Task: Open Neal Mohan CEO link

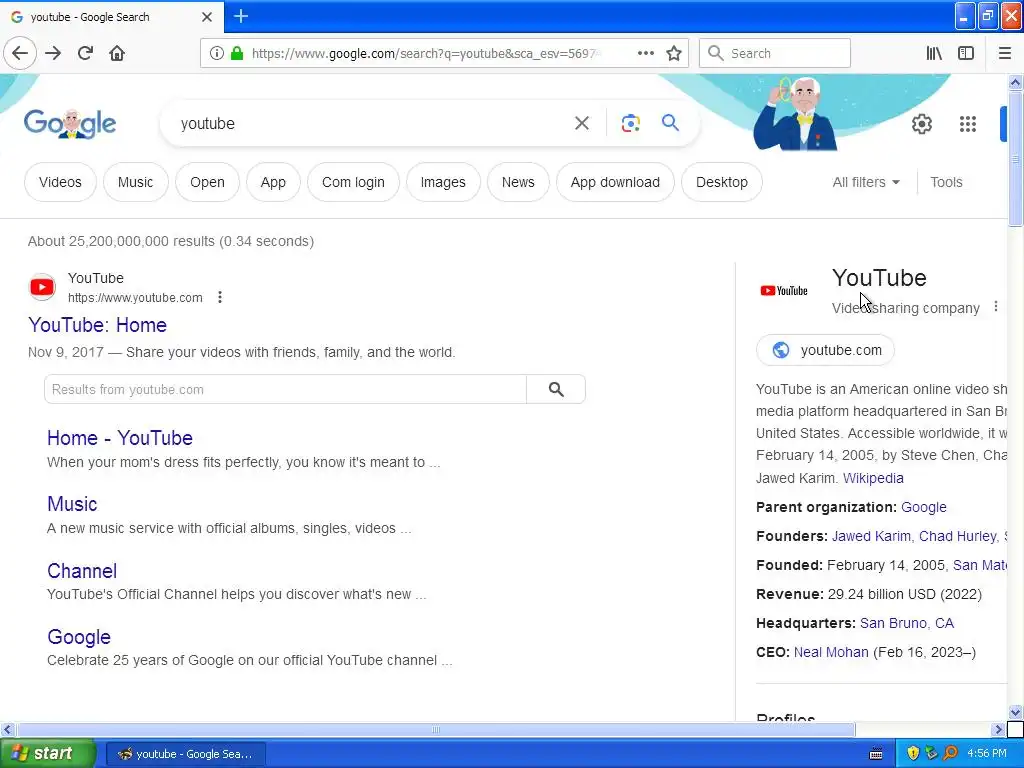Action: point(831,652)
